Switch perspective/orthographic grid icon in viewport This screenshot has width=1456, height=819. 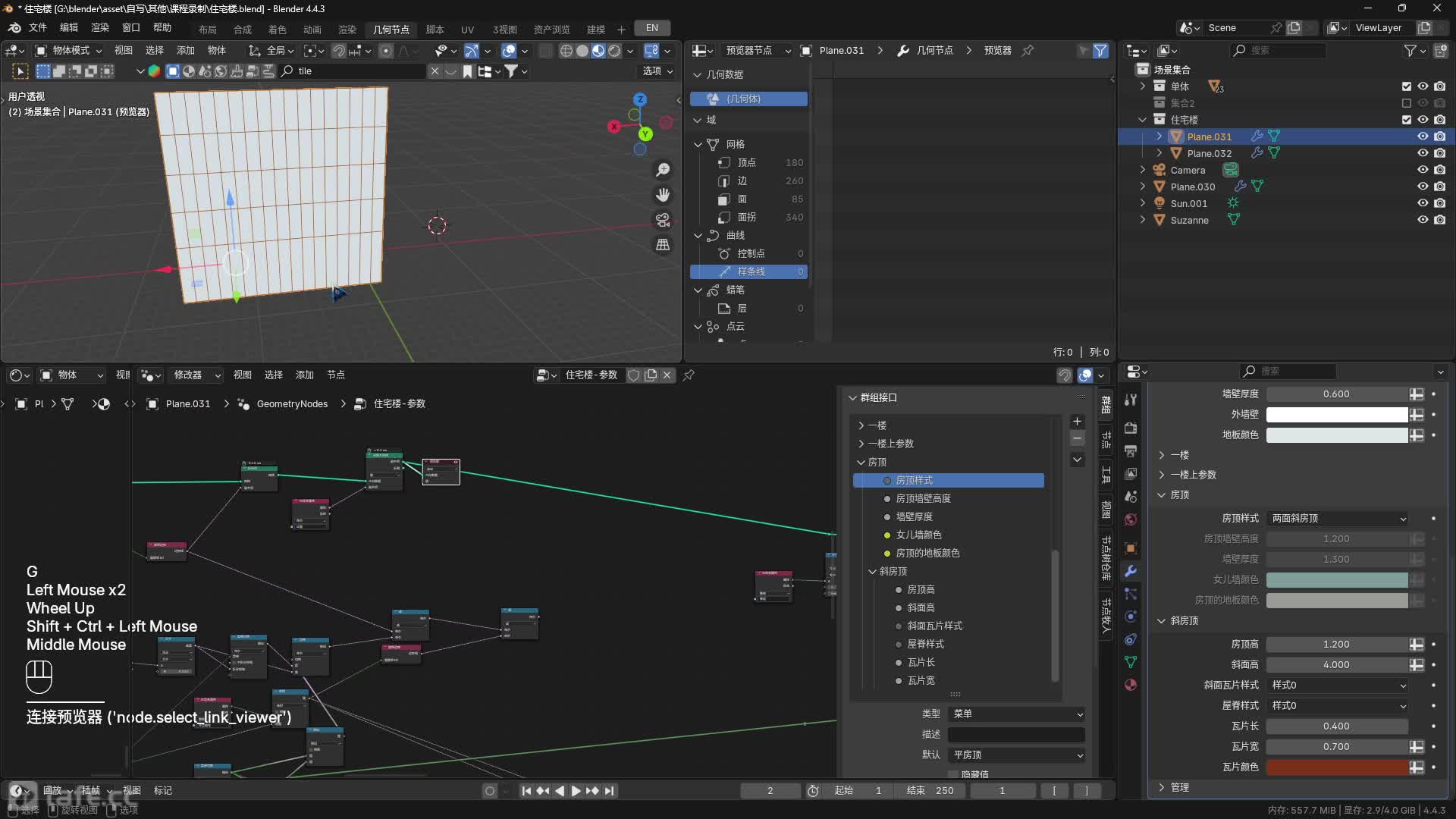tap(663, 245)
